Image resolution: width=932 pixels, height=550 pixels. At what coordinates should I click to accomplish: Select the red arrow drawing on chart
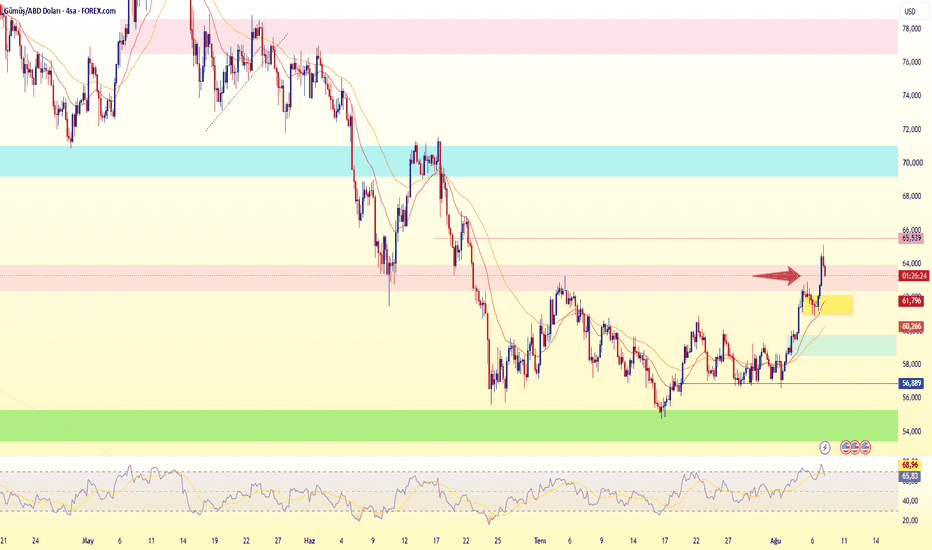pyautogui.click(x=776, y=275)
